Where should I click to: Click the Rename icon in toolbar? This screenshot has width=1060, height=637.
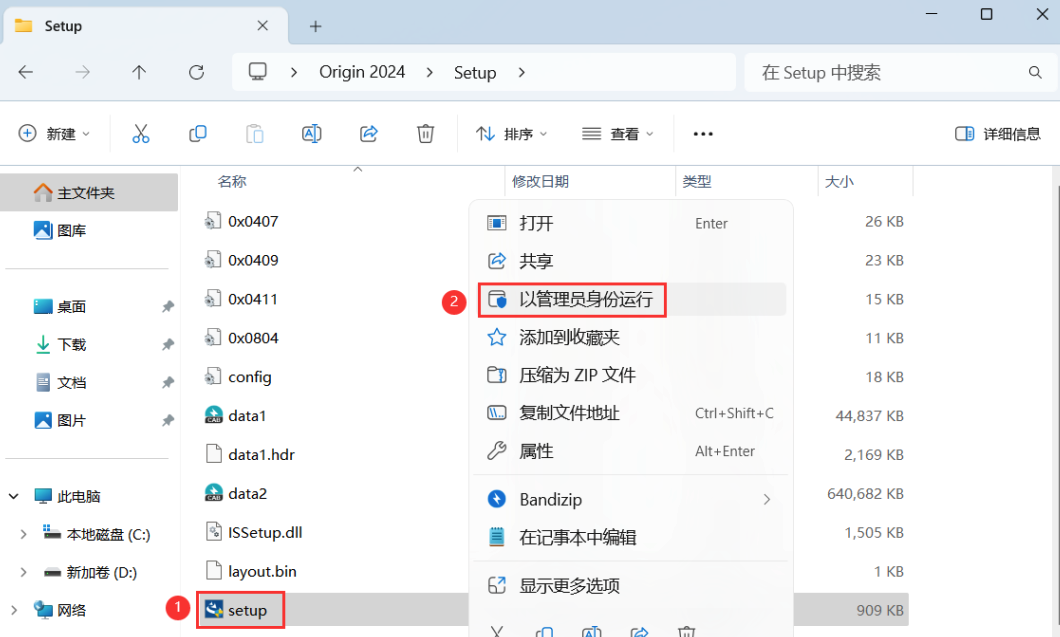click(312, 134)
